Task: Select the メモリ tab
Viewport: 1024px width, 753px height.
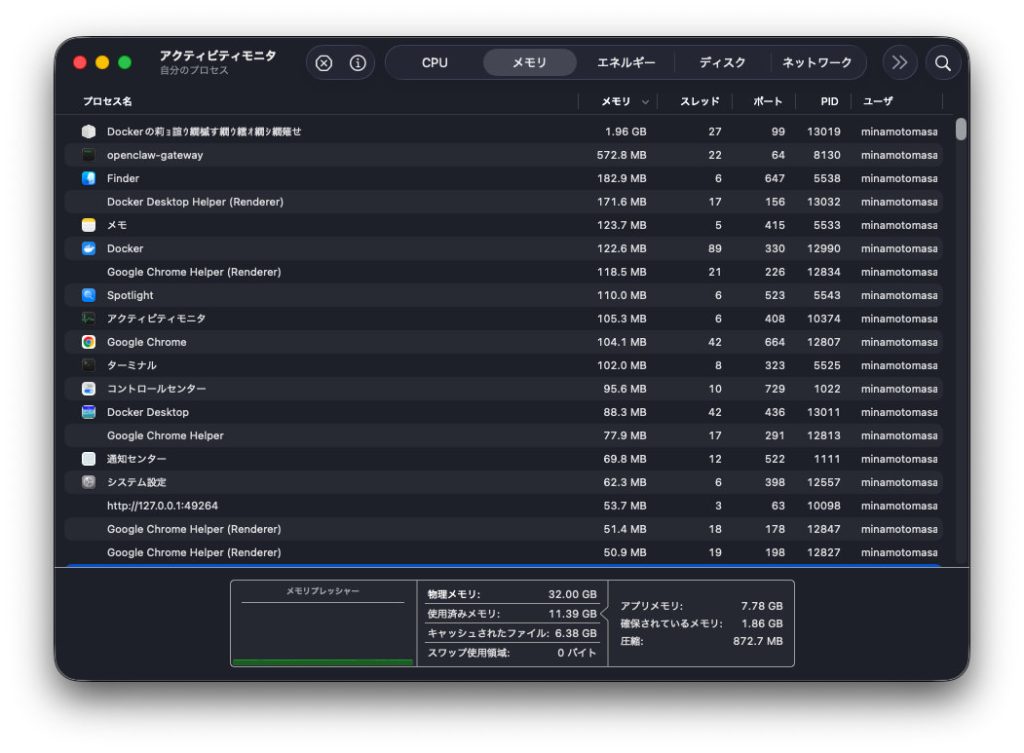Action: tap(529, 63)
